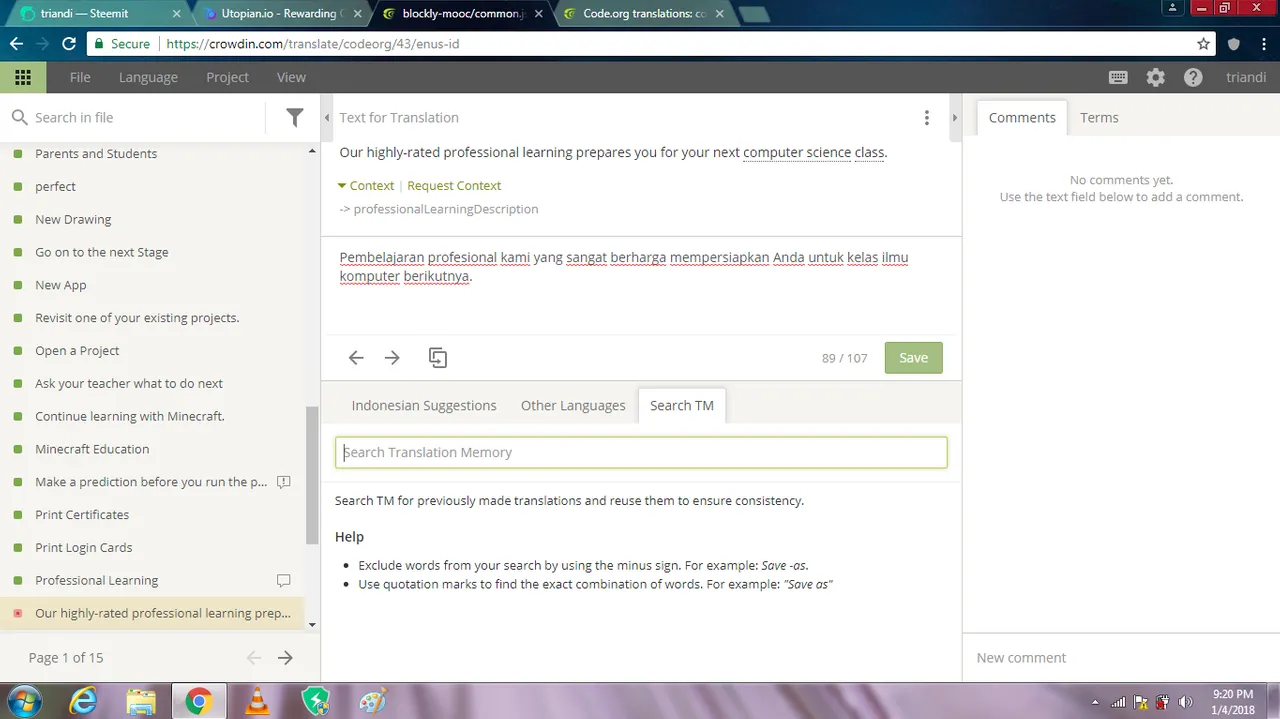Open VLC media player from taskbar
Viewport: 1280px width, 719px height.
pos(258,701)
